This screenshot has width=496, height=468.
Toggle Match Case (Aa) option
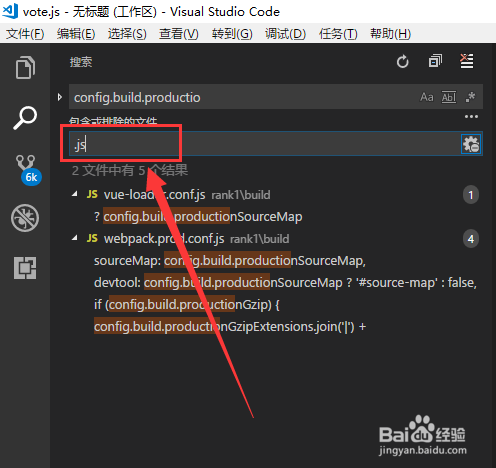tap(427, 97)
